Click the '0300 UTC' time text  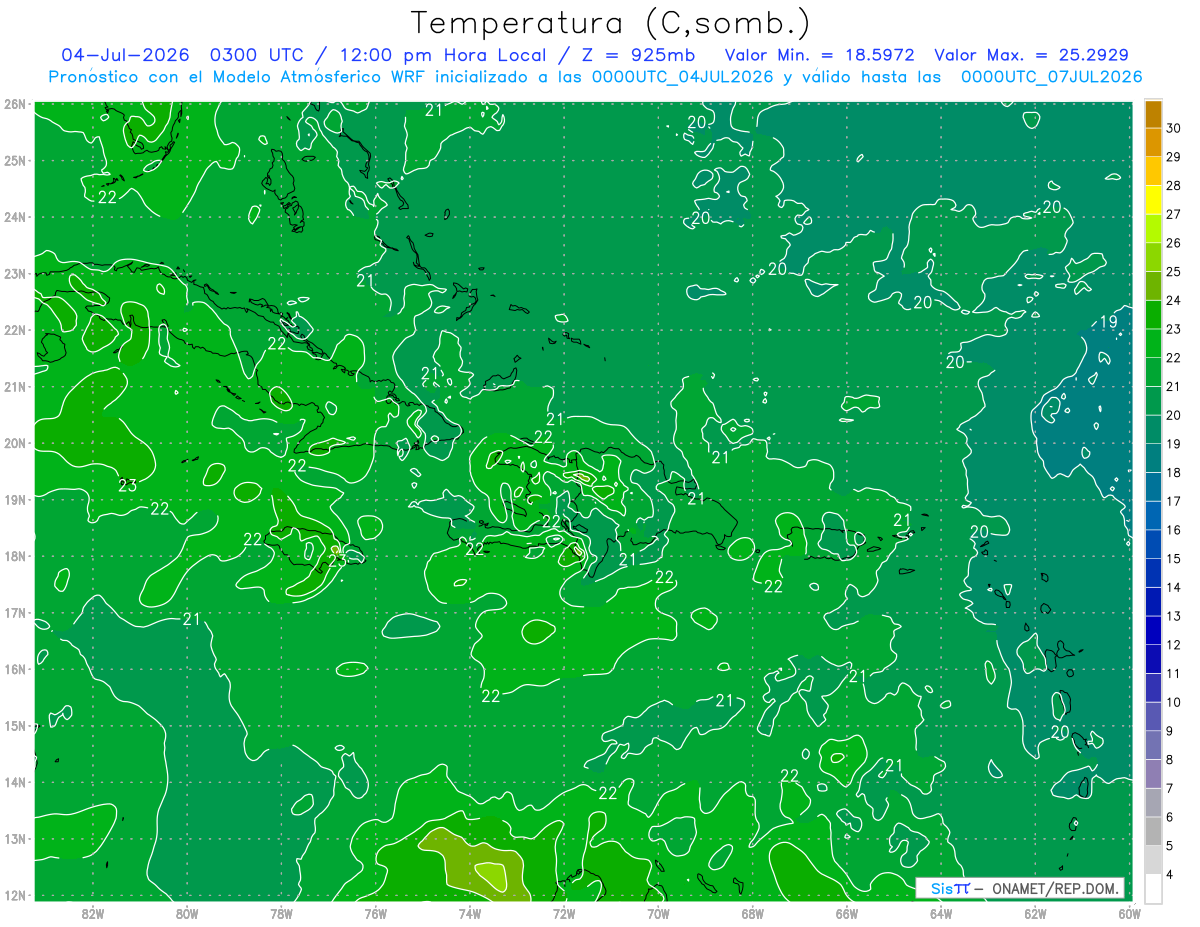pyautogui.click(x=259, y=55)
